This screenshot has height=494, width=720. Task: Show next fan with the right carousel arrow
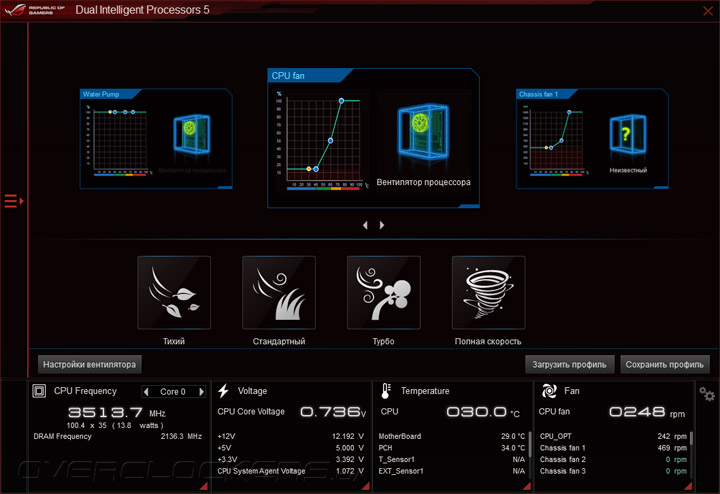click(x=382, y=225)
